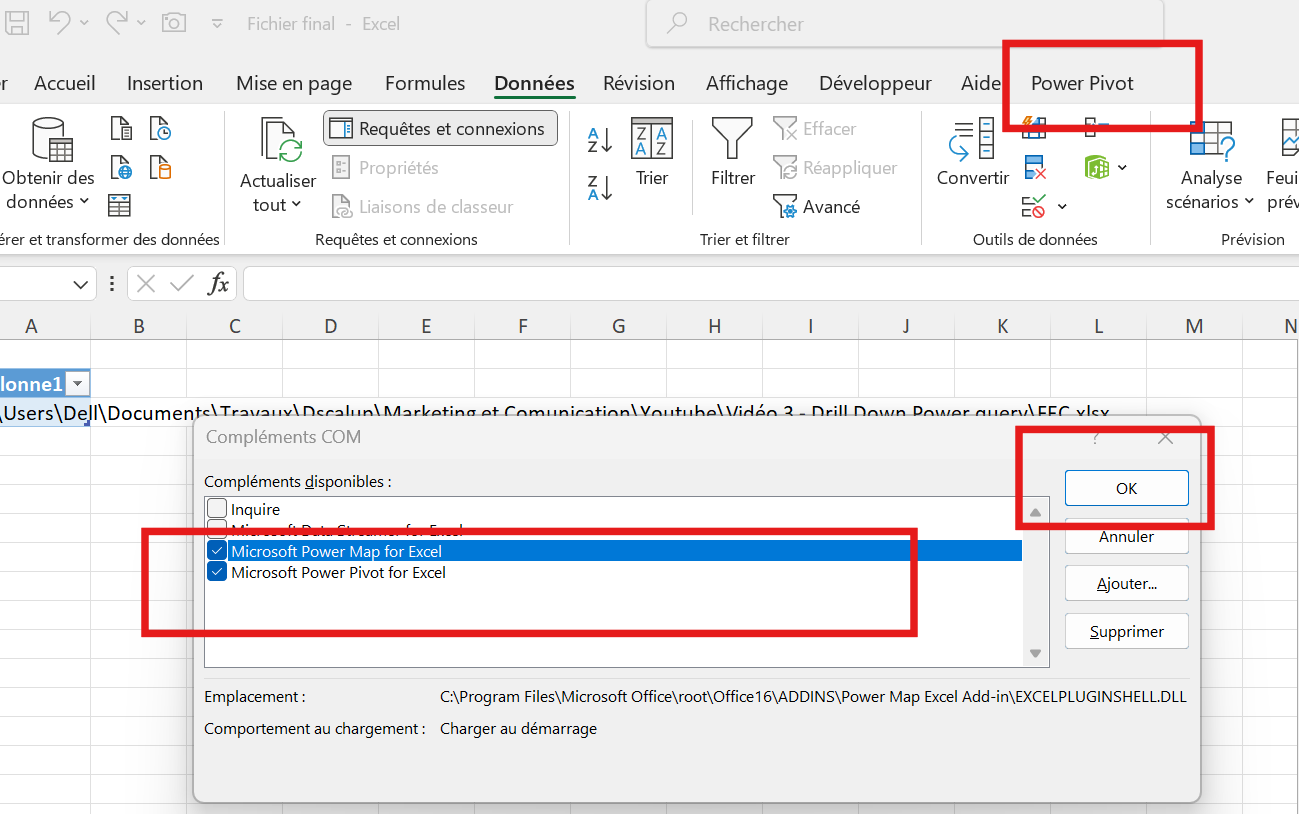Uncheck Microsoft Power Map for Excel

point(217,551)
